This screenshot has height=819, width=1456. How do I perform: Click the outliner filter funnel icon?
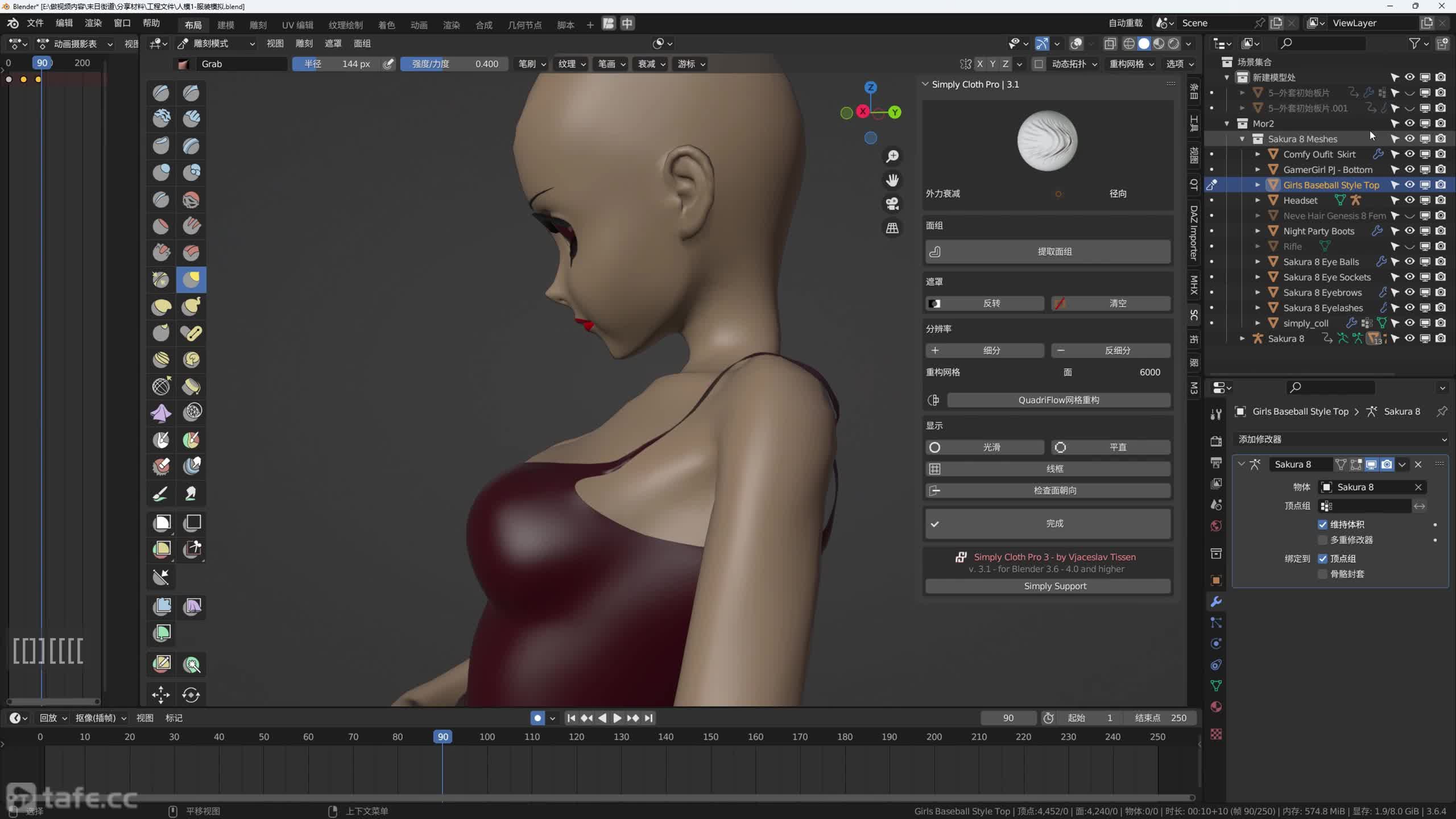click(x=1414, y=43)
